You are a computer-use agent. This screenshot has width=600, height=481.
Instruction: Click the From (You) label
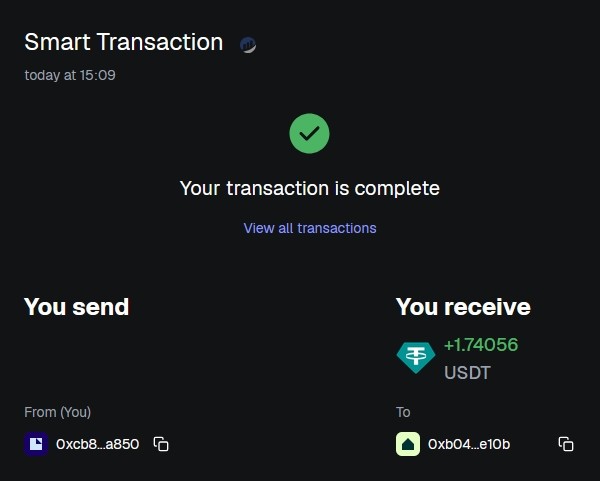(57, 412)
